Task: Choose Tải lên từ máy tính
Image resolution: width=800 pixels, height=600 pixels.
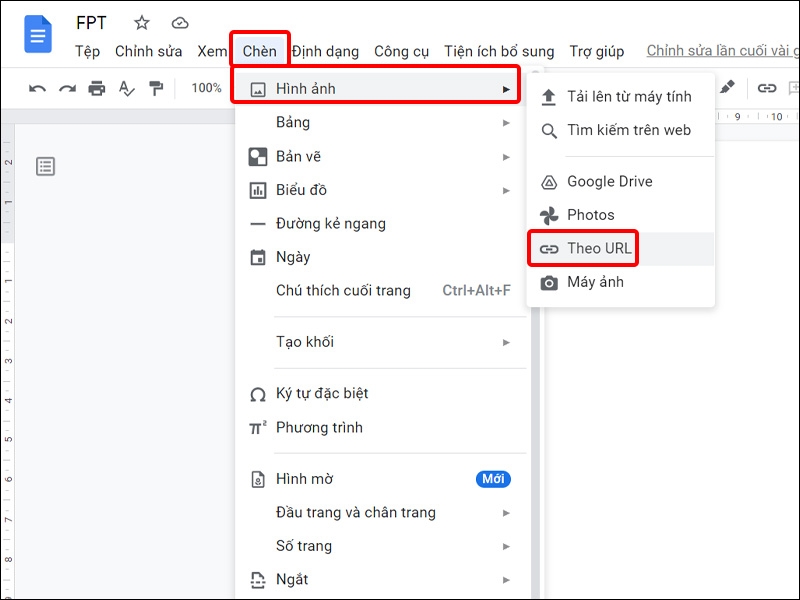Action: click(620, 96)
